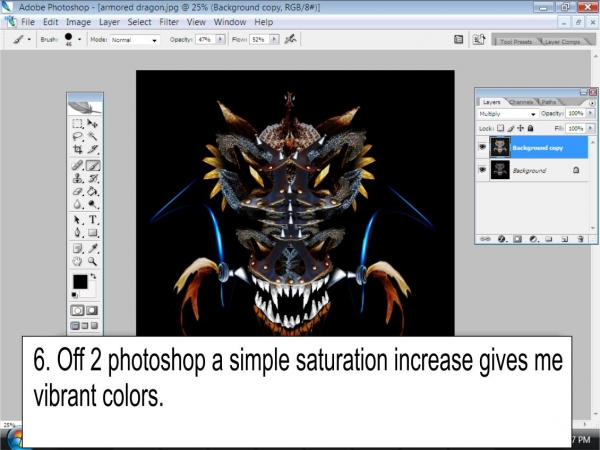Screen dimensions: 600x450
Task: Select the Pen tool
Action: click(78, 233)
